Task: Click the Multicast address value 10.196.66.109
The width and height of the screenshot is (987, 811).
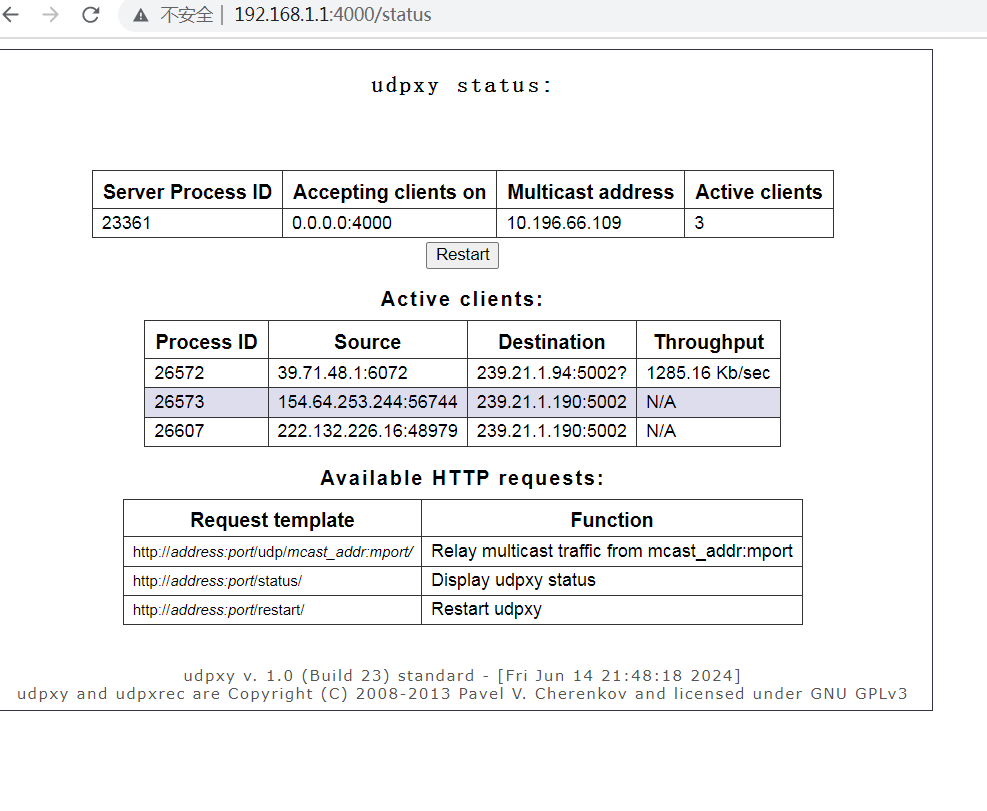Action: pos(564,223)
